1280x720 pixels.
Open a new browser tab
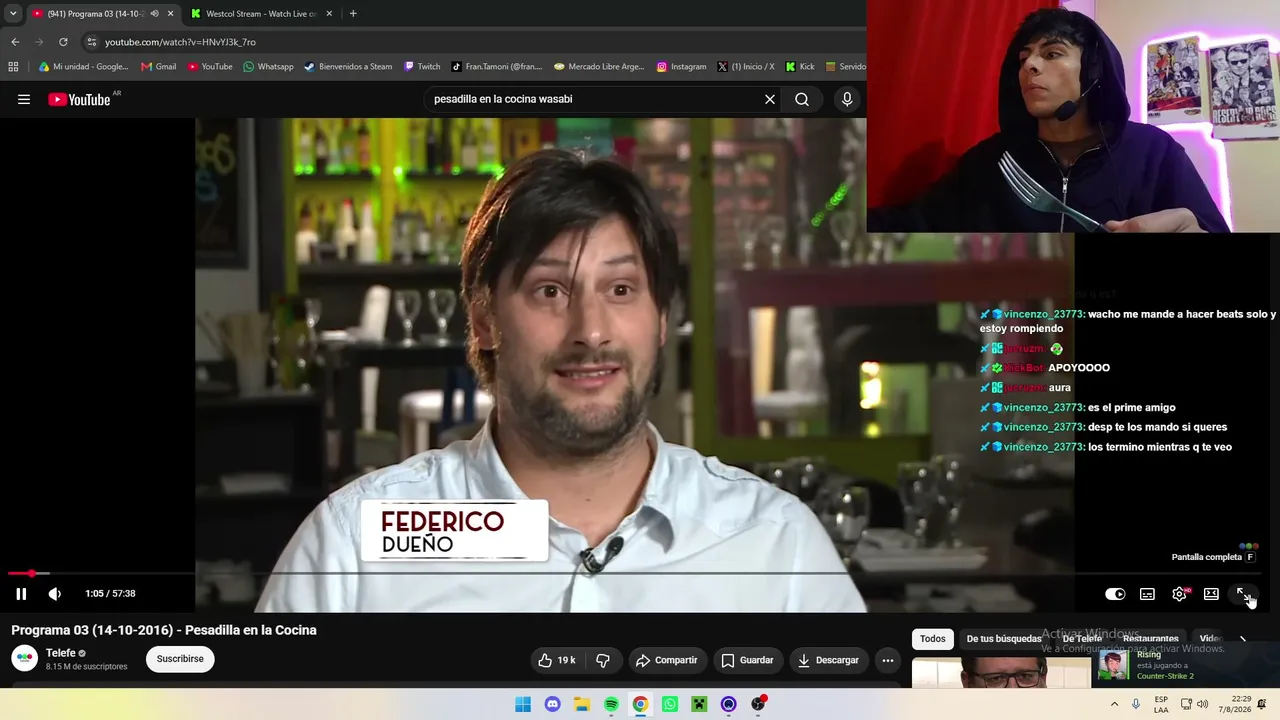[x=353, y=14]
